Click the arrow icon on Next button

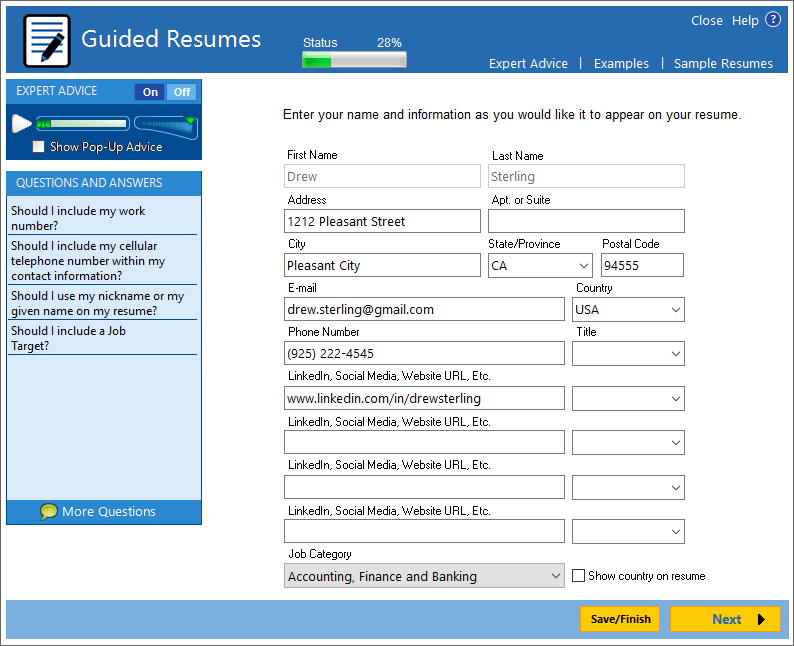click(761, 619)
